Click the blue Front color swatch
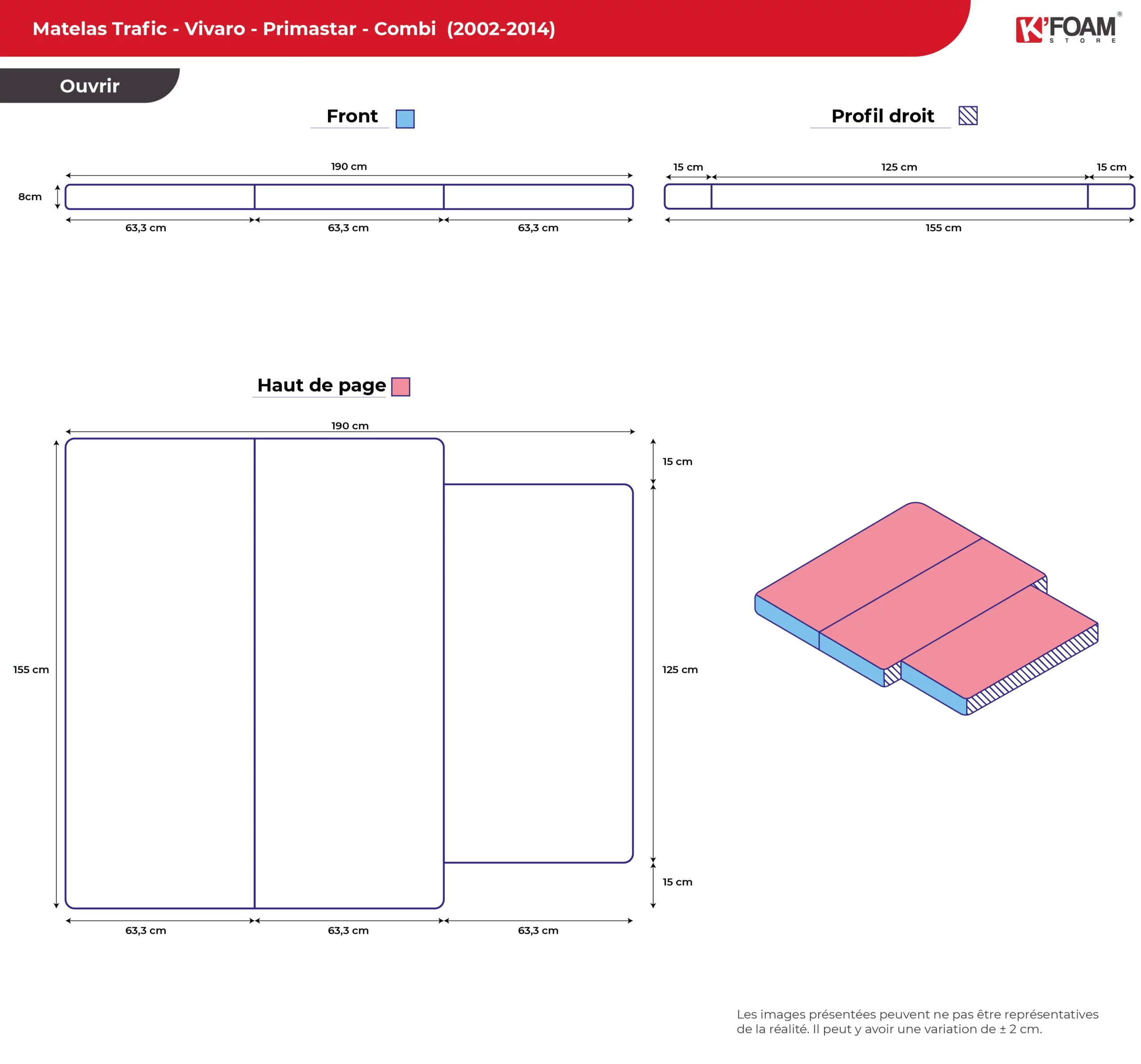This screenshot has width=1141, height=1064. (405, 119)
